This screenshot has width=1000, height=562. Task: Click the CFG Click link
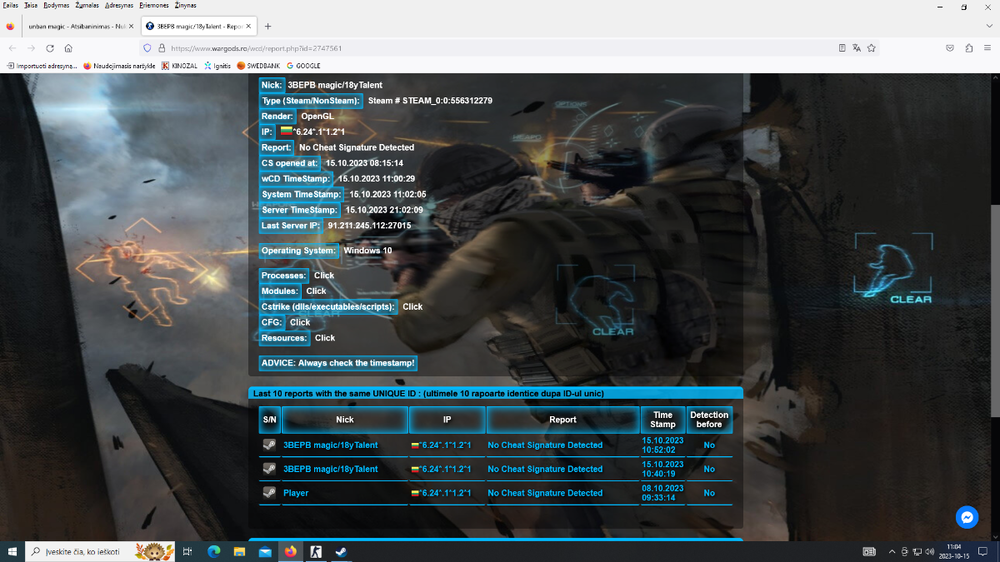[x=300, y=323]
